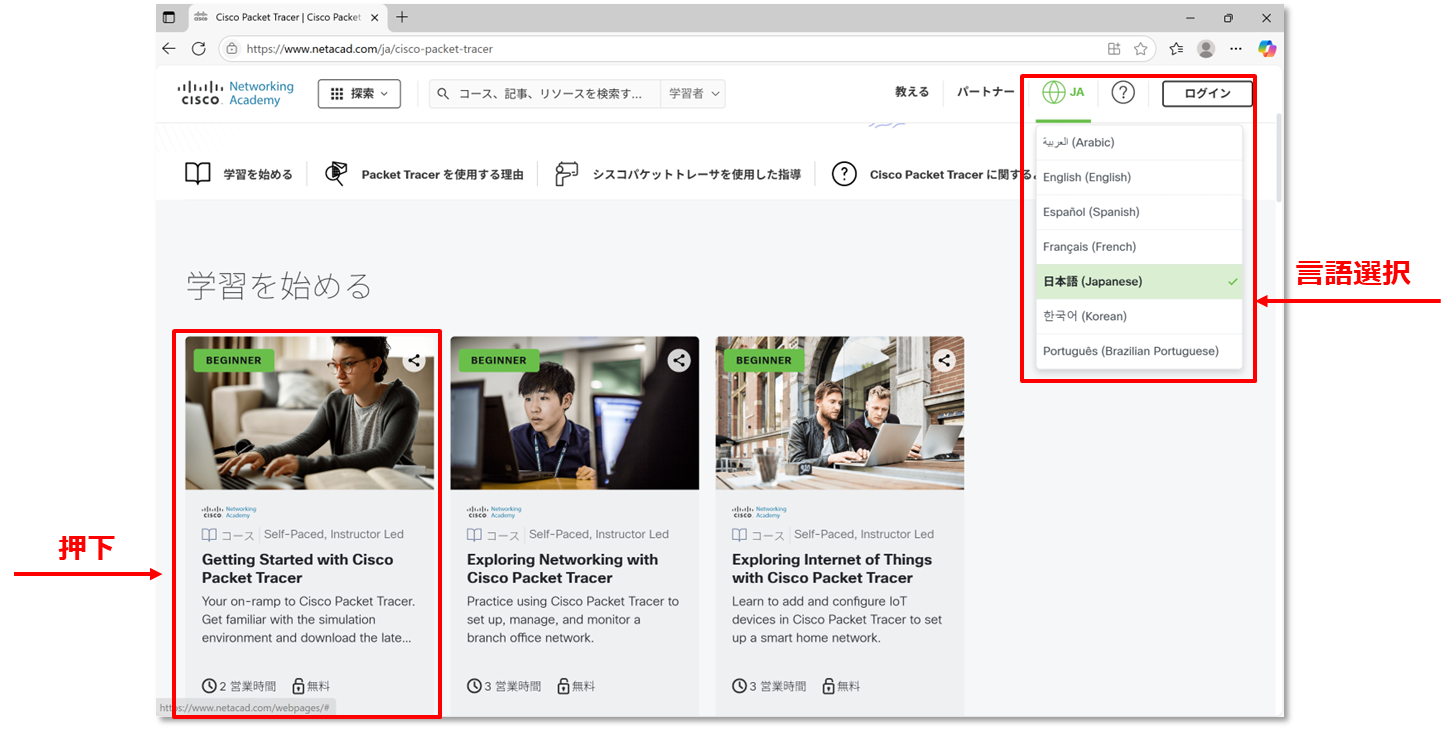Open the 探索 dropdown menu
This screenshot has width=1441, height=730.
click(359, 93)
